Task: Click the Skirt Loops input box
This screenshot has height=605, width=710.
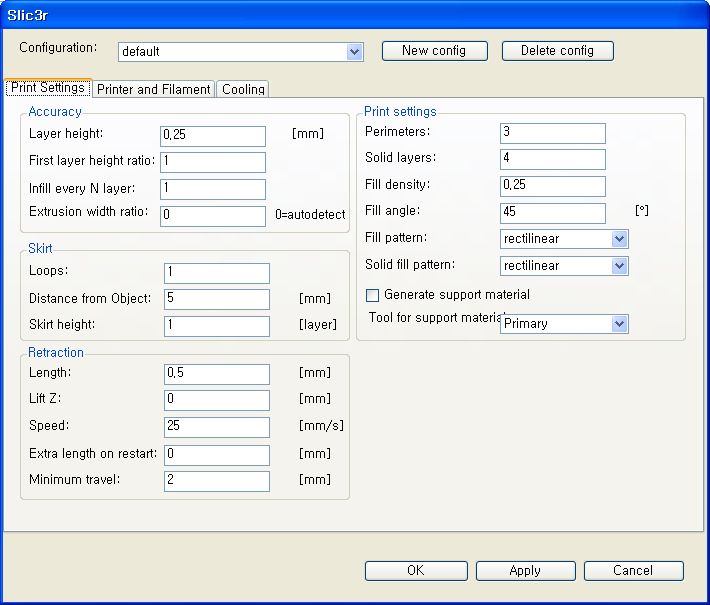Action: 216,273
